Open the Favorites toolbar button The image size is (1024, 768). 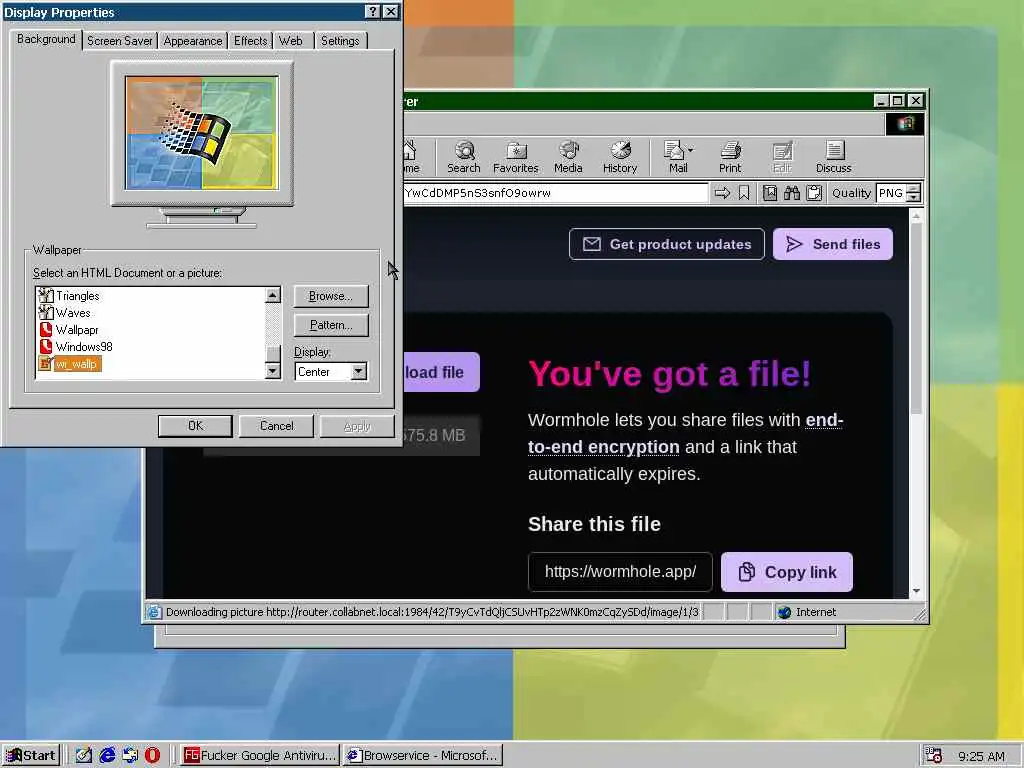coord(515,157)
